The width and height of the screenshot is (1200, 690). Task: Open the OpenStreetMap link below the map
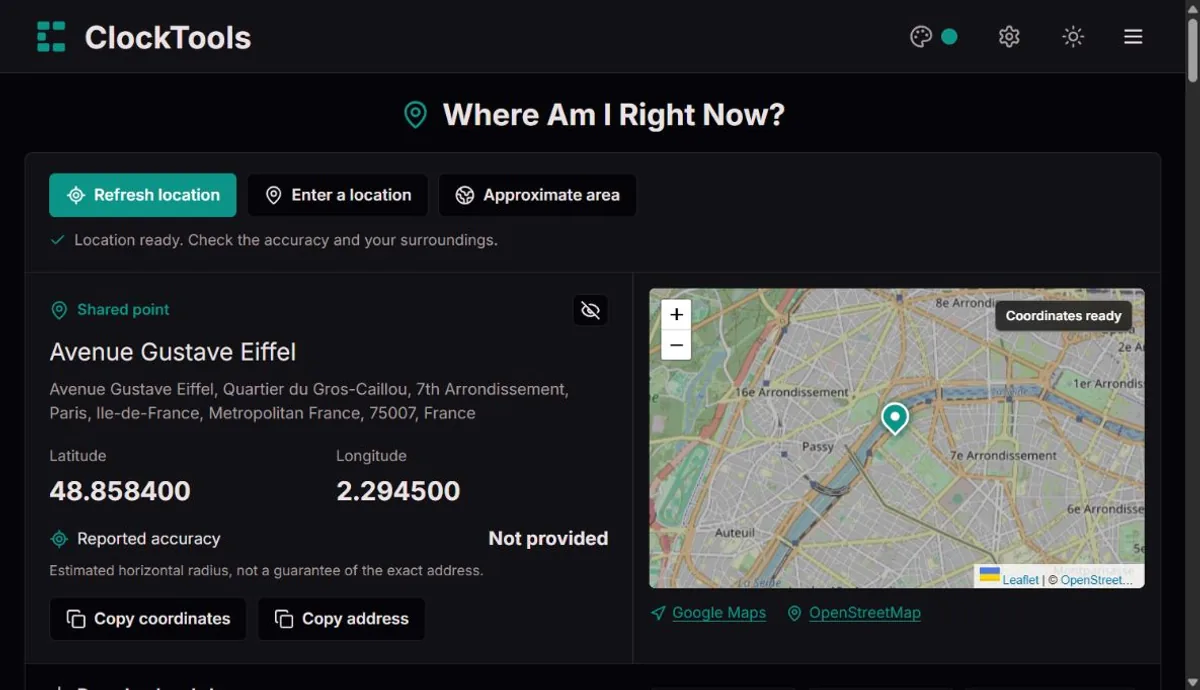[865, 613]
